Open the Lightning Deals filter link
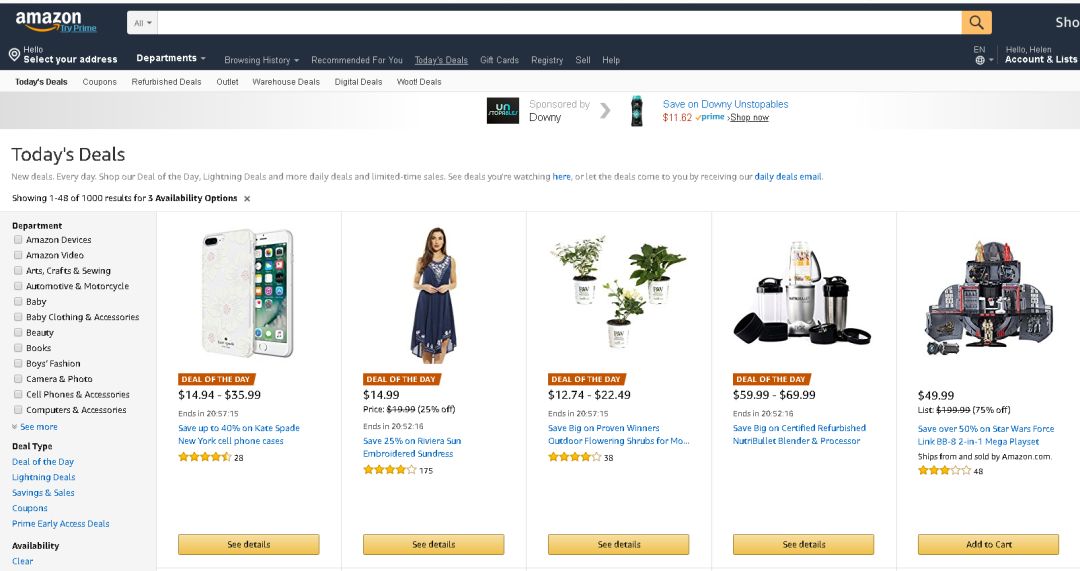The height and width of the screenshot is (571, 1080). tap(43, 477)
